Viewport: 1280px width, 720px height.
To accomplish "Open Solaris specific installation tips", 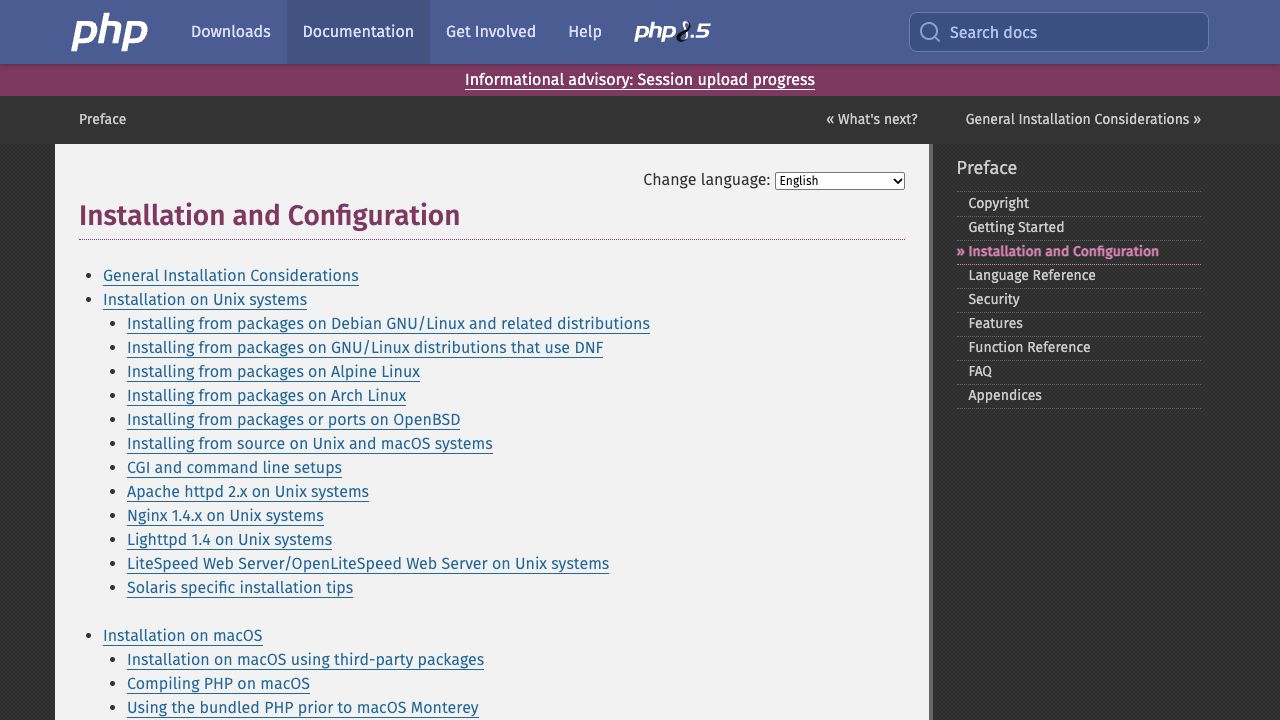I will click(240, 588).
